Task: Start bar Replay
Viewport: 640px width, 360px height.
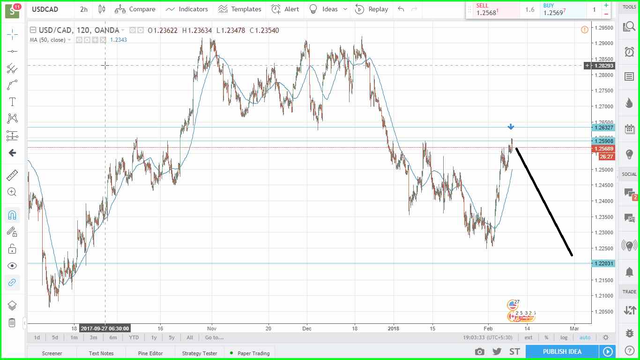Action: [371, 9]
